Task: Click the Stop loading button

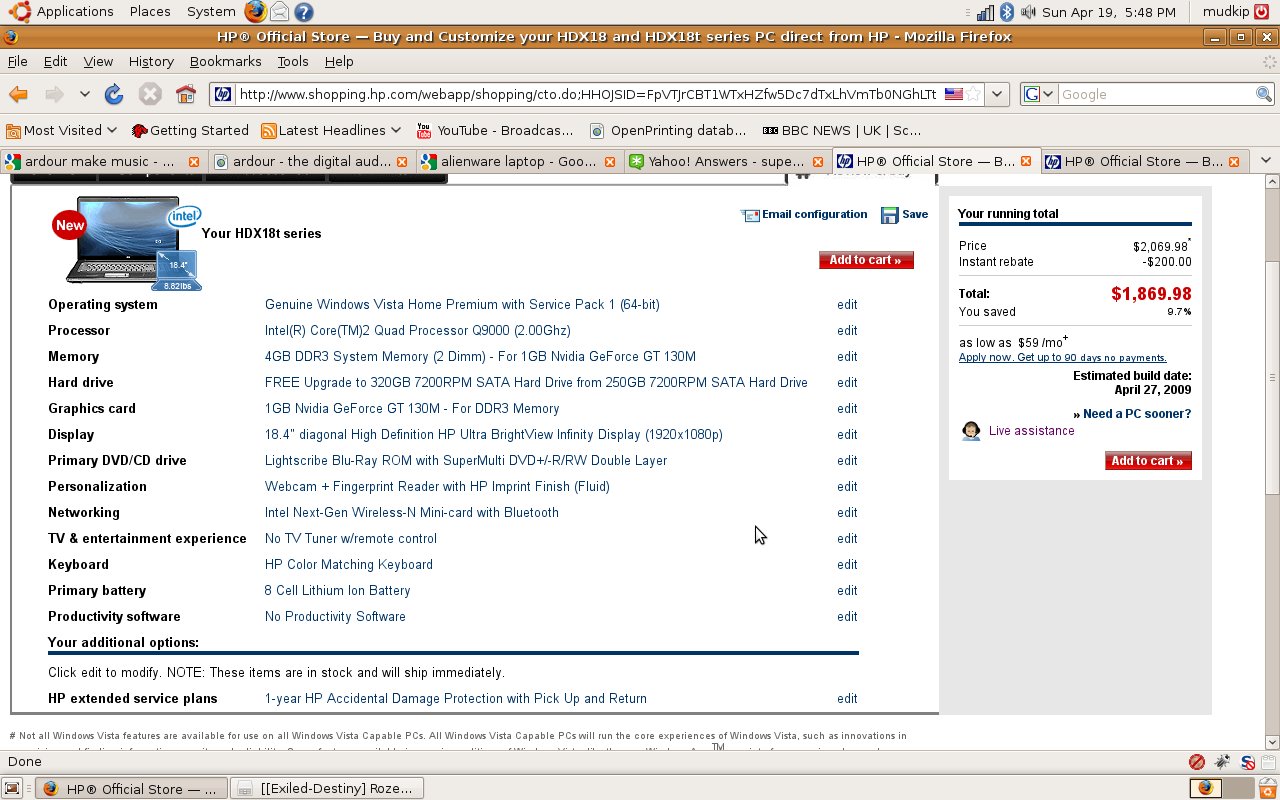Action: click(150, 94)
